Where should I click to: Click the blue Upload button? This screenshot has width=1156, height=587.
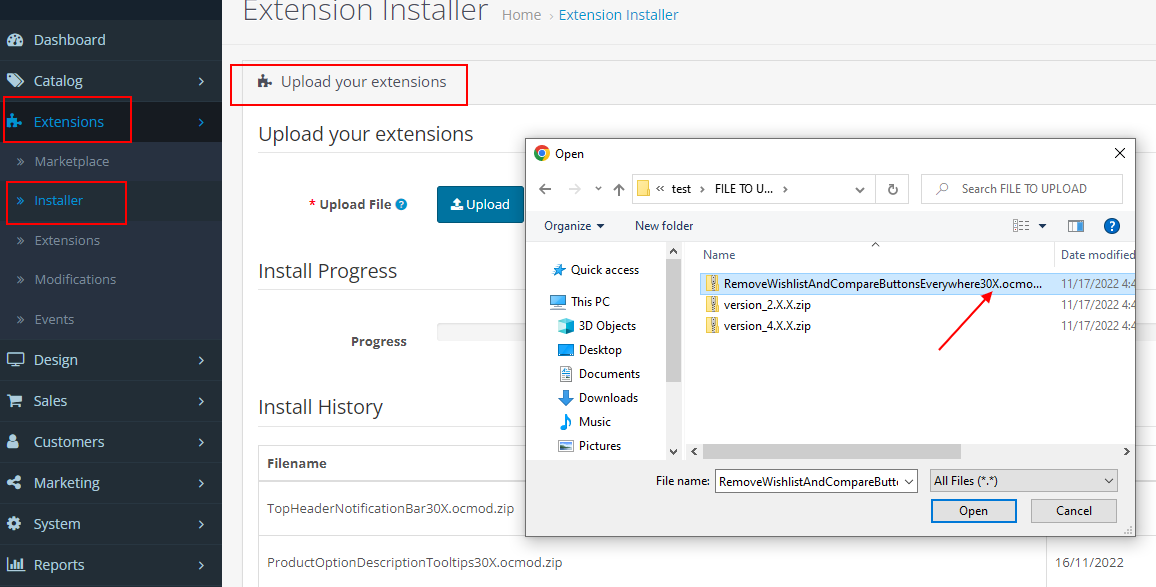[480, 204]
